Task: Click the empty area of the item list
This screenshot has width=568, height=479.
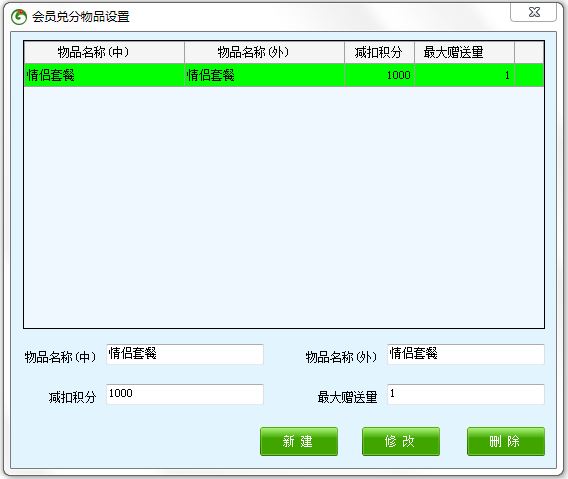Action: tap(284, 207)
